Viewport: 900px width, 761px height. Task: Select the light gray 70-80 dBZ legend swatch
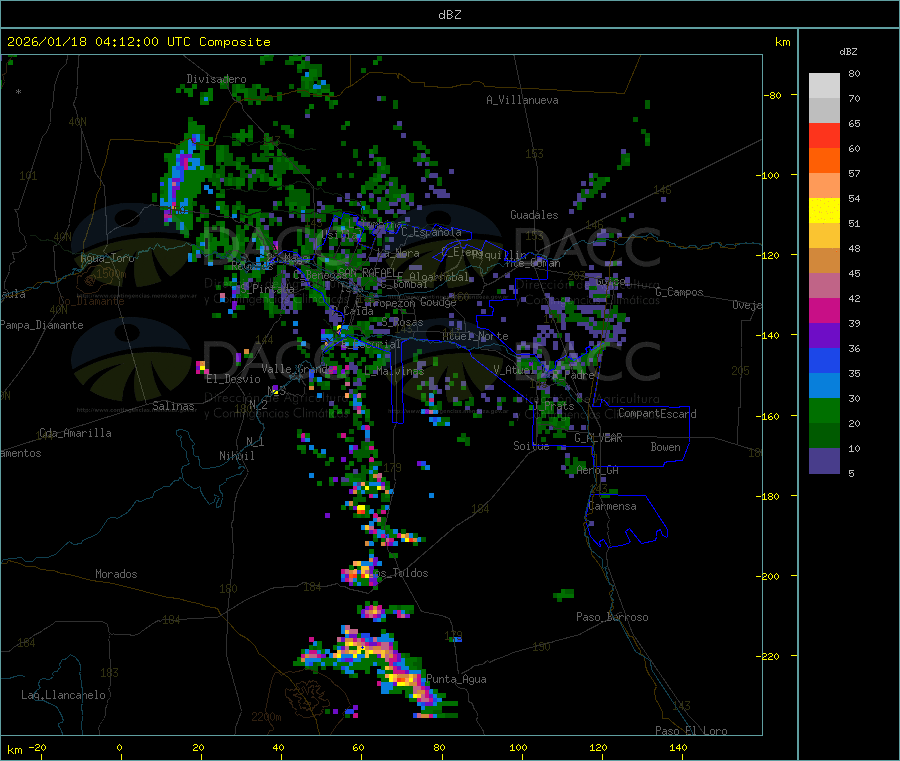(x=824, y=86)
